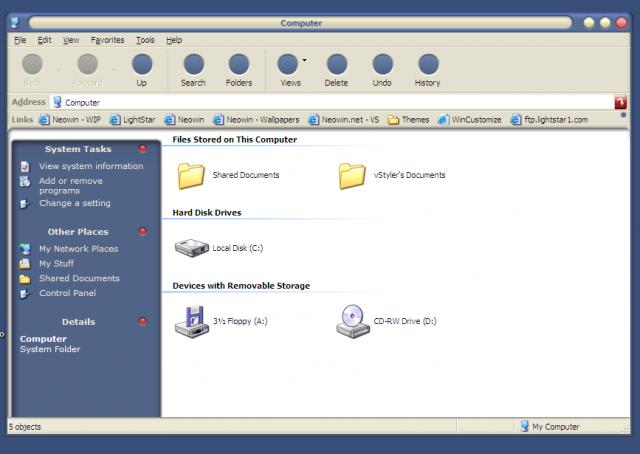Open the ftp.lightstar1.com link
The image size is (640, 454).
tap(549, 120)
